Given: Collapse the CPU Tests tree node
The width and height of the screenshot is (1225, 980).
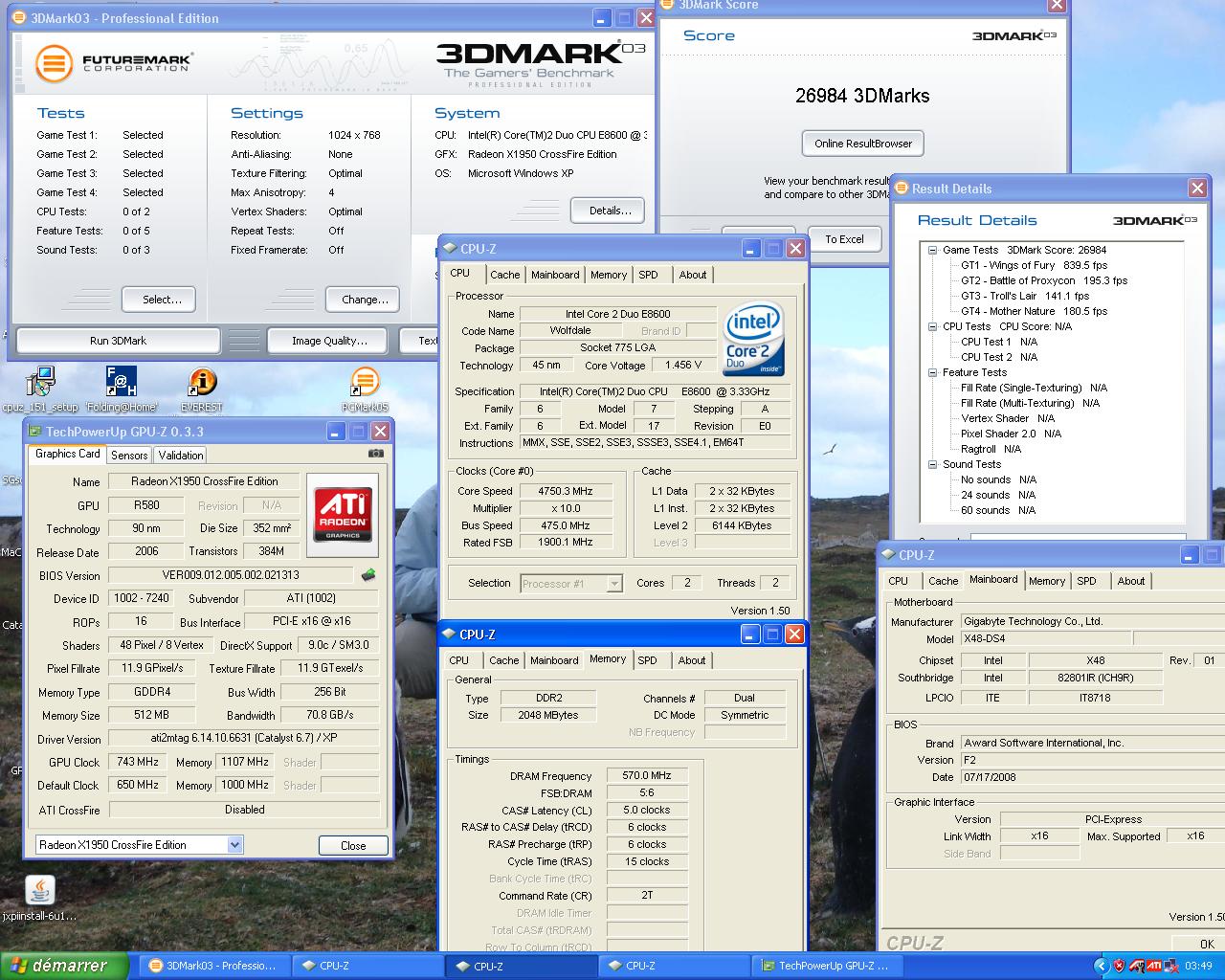Looking at the screenshot, I should pyautogui.click(x=932, y=326).
